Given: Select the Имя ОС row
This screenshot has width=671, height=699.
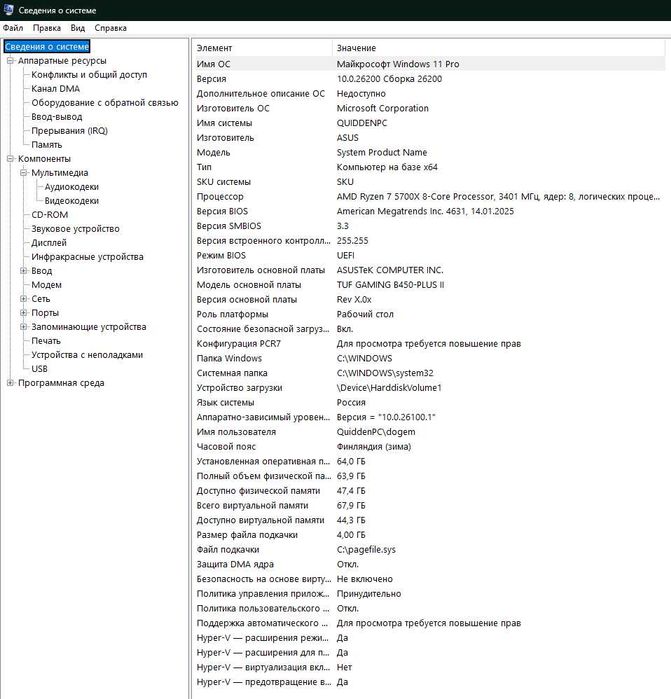Looking at the screenshot, I should (429, 64).
